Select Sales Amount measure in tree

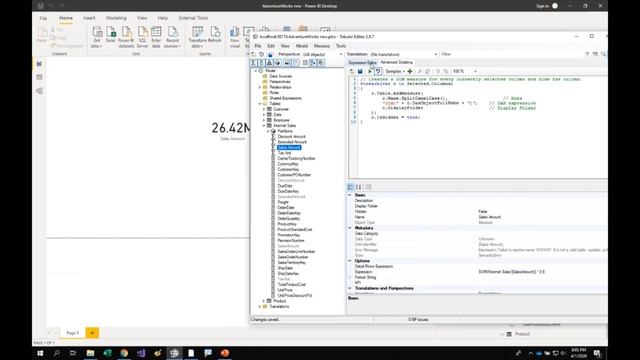pos(289,147)
